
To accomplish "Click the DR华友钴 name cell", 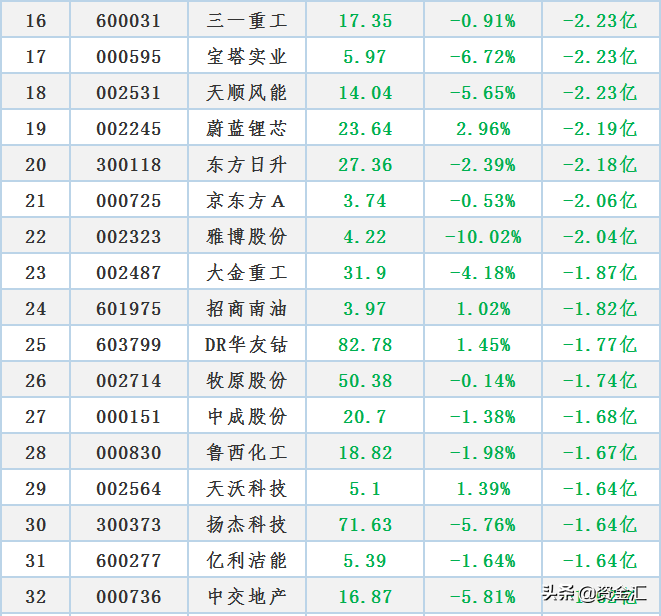I will tap(247, 345).
